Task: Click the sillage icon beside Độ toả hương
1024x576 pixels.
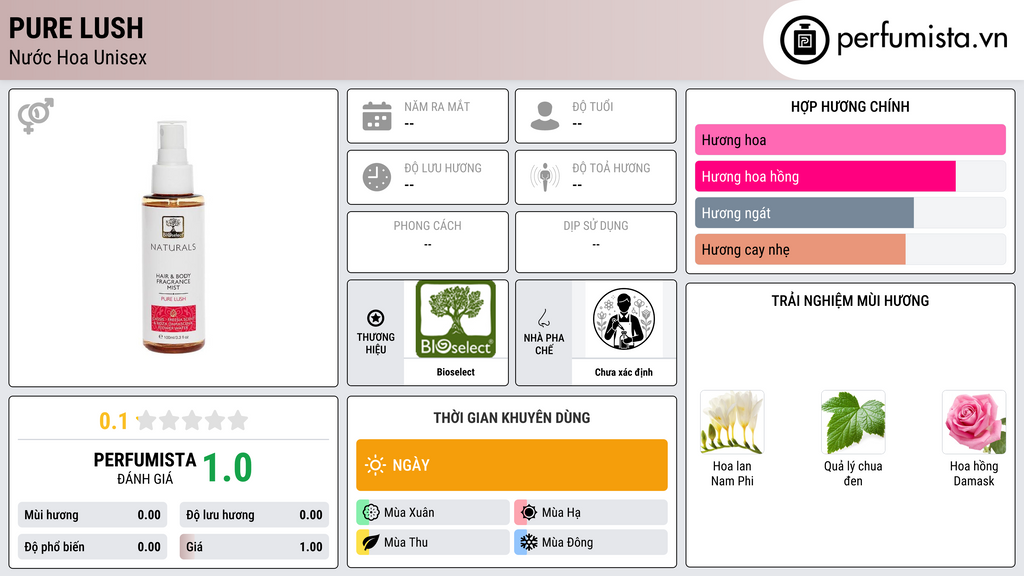Action: tap(545, 177)
